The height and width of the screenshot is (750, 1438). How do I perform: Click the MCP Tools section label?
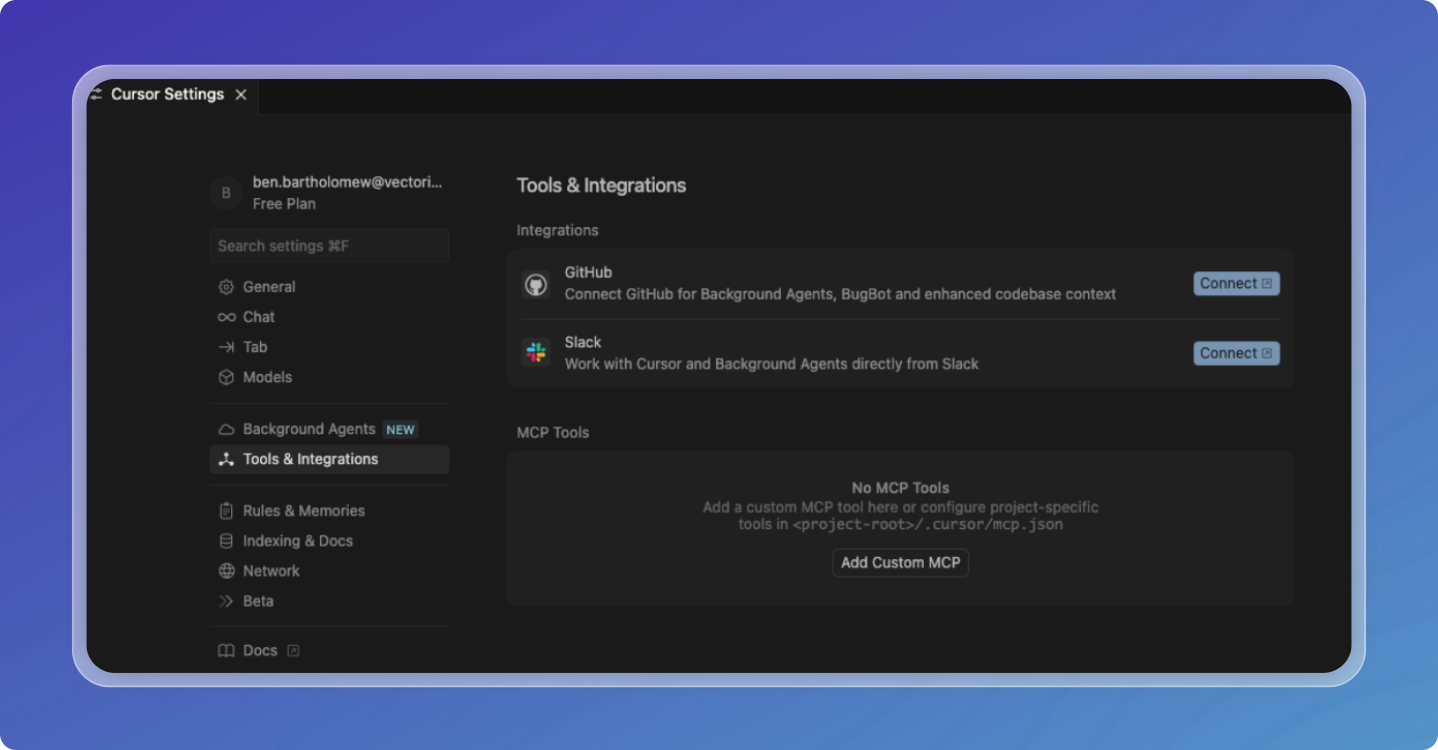pyautogui.click(x=553, y=433)
